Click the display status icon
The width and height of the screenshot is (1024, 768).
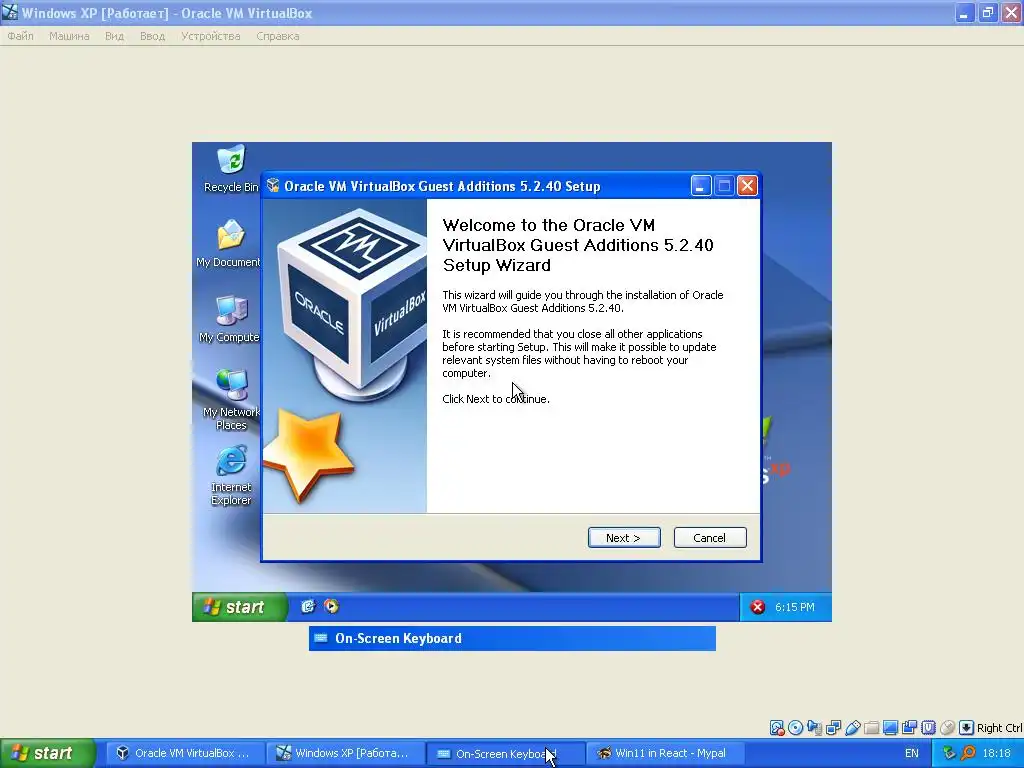coord(890,728)
